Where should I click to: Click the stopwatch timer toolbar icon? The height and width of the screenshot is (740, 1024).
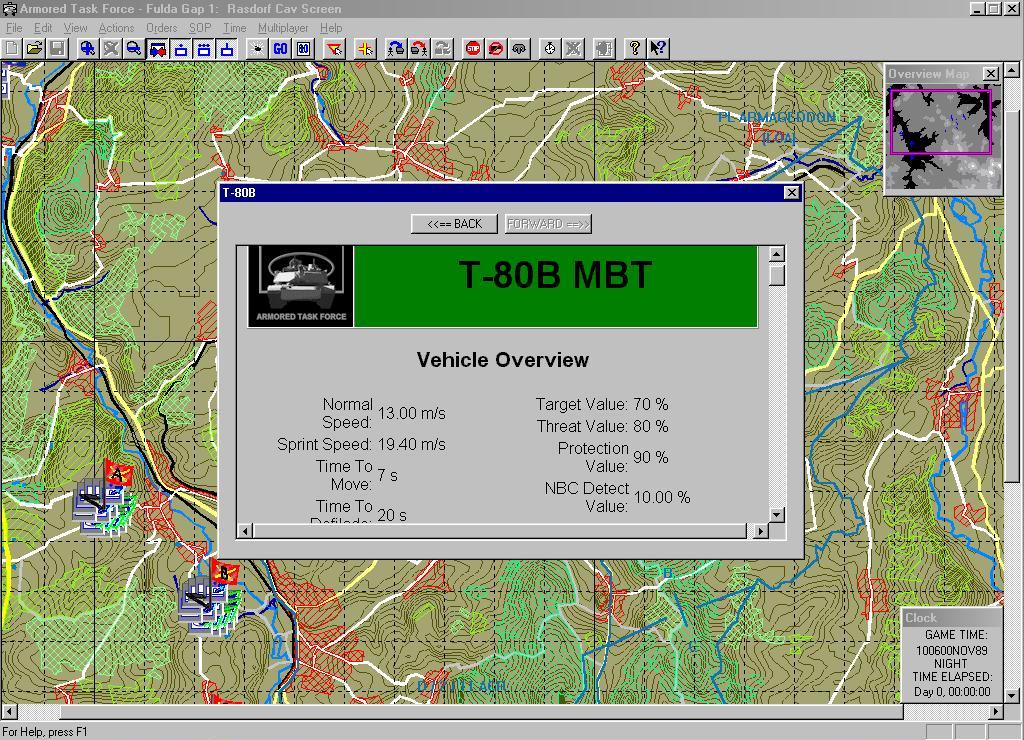pyautogui.click(x=550, y=48)
